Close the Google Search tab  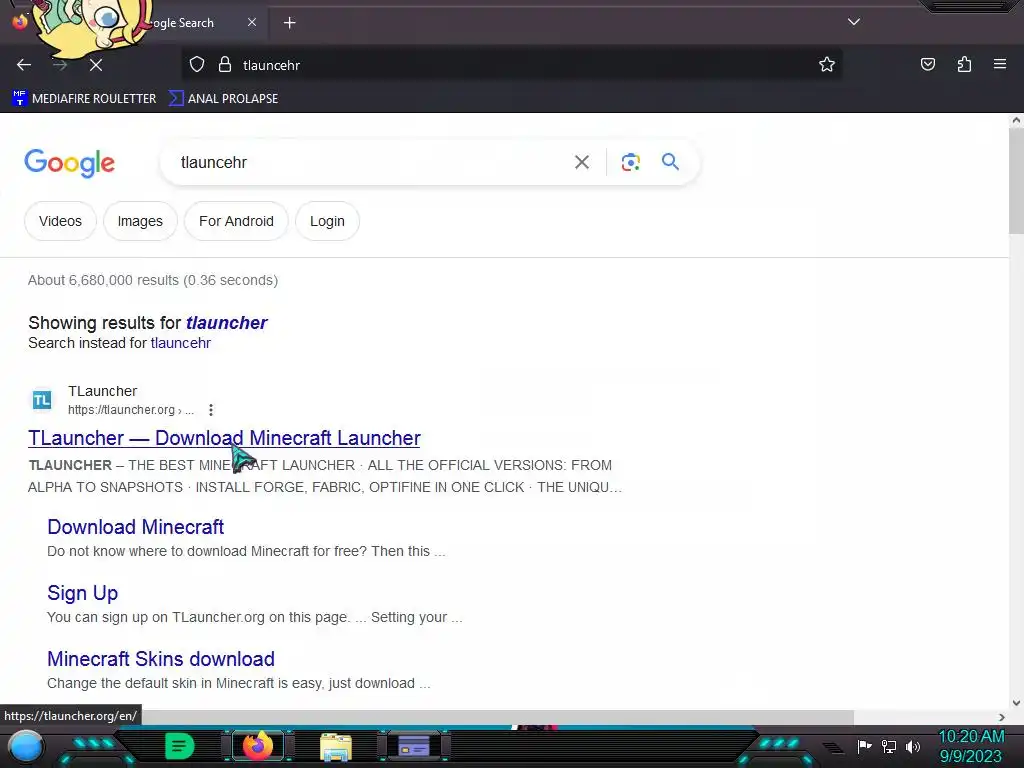pos(252,22)
